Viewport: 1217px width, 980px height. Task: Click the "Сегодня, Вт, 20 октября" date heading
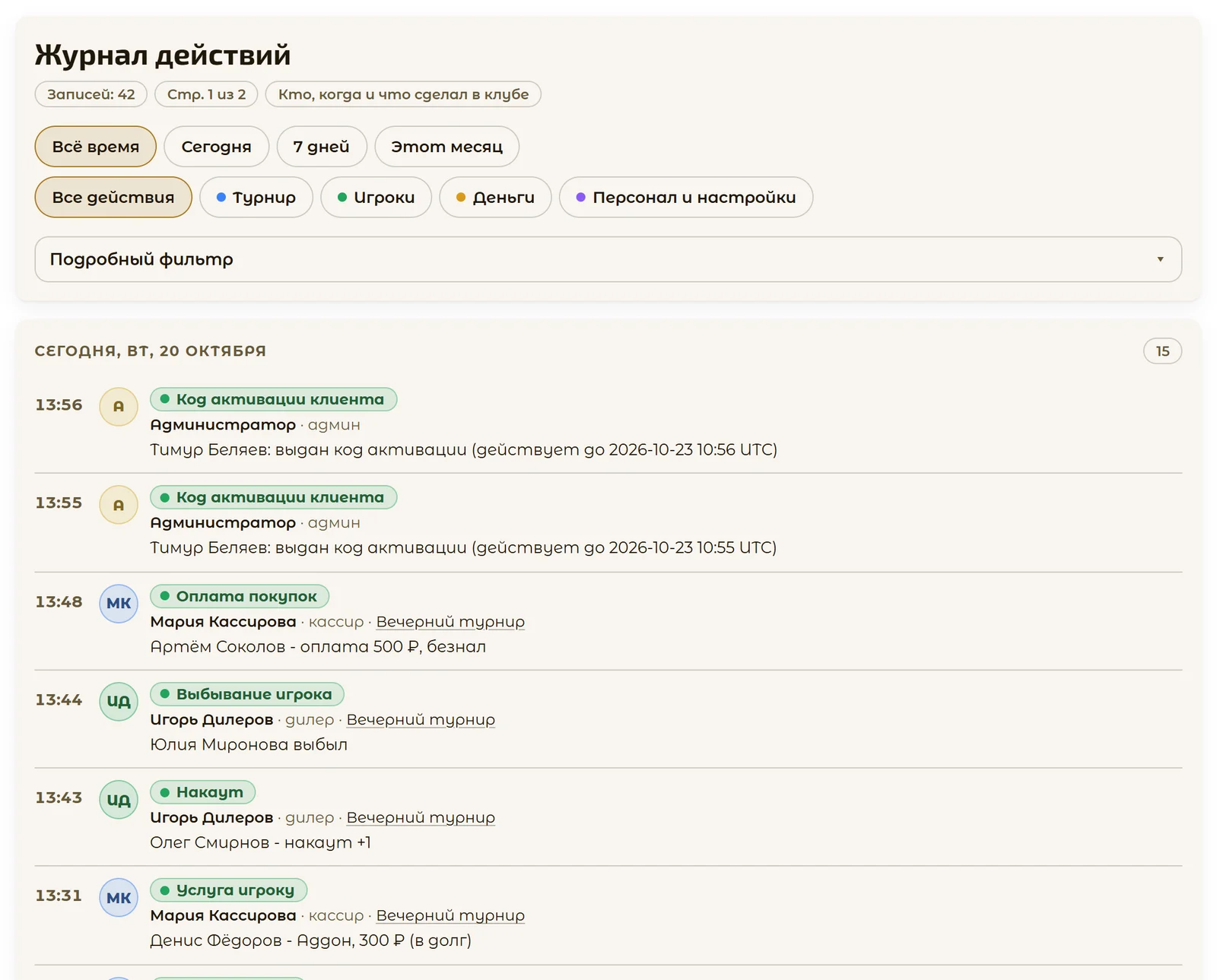pyautogui.click(x=151, y=351)
